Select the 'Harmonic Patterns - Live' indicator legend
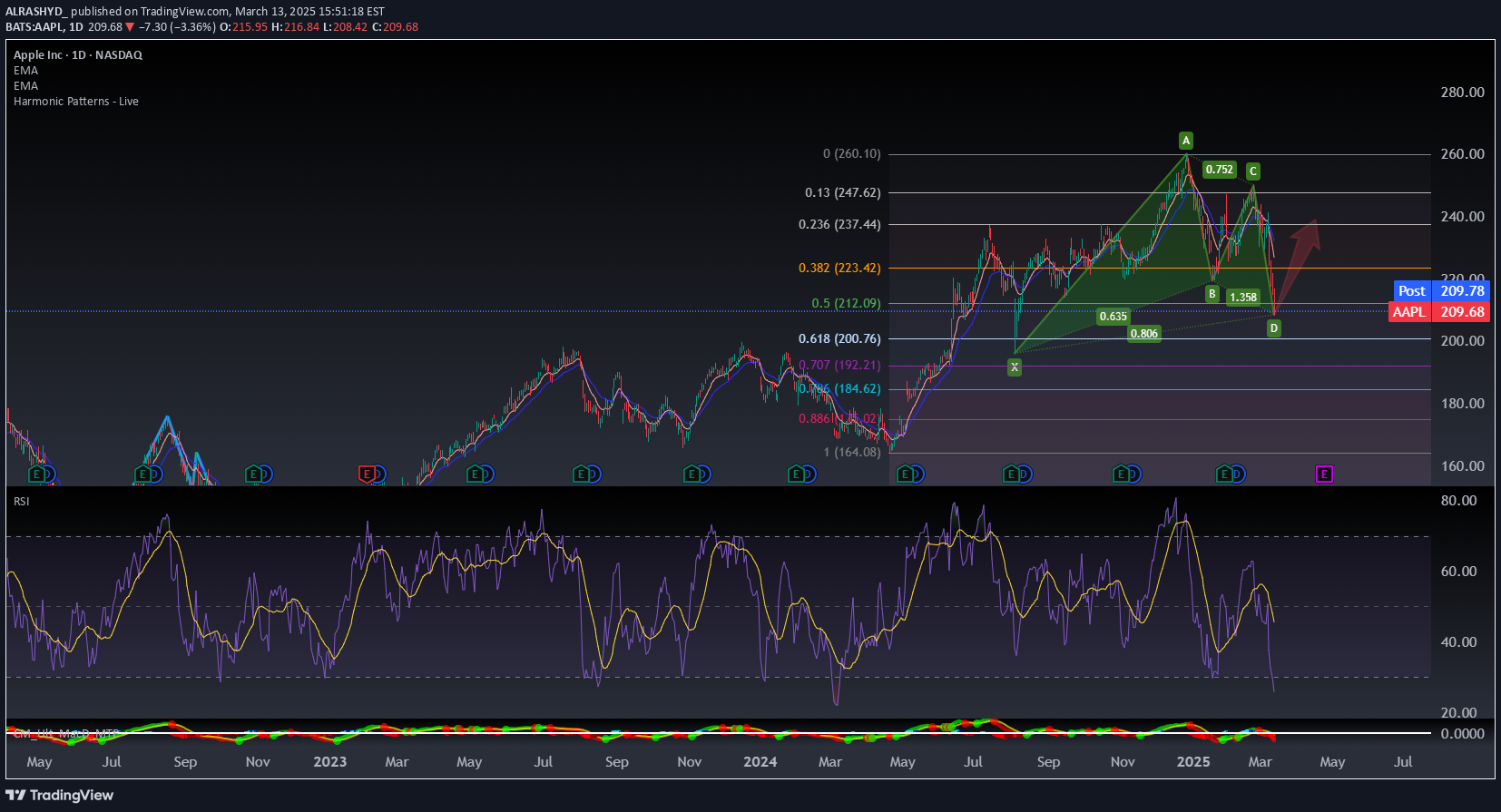 click(76, 102)
